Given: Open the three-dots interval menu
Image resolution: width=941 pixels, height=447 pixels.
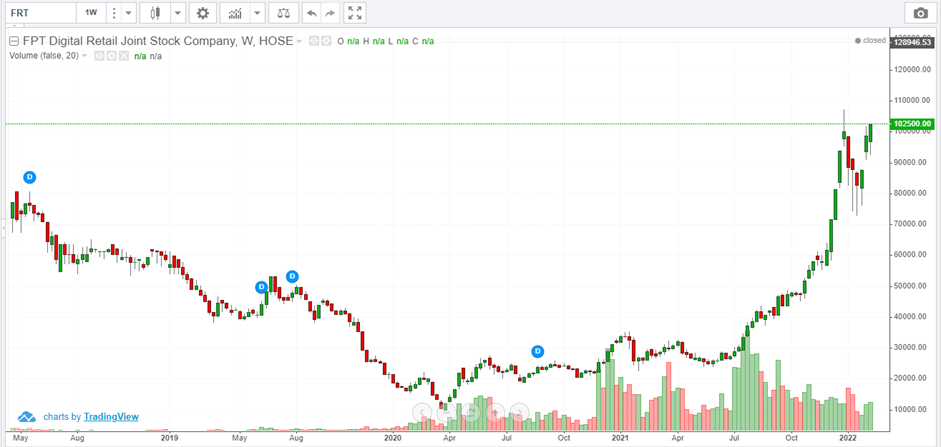Looking at the screenshot, I should (x=114, y=13).
